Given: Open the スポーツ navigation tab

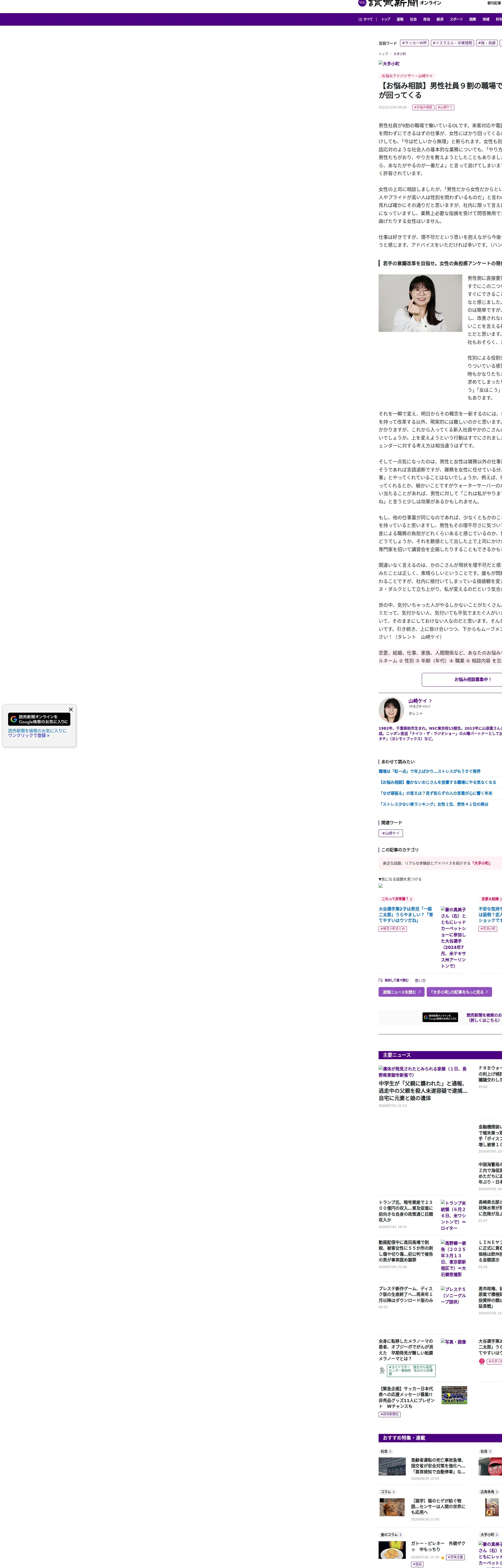Looking at the screenshot, I should click(x=456, y=20).
